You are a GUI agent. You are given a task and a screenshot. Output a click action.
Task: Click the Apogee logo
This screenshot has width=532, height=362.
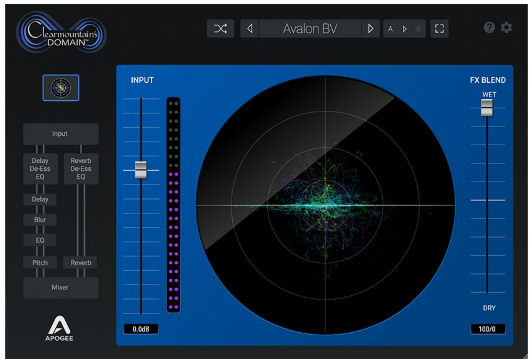click(59, 328)
